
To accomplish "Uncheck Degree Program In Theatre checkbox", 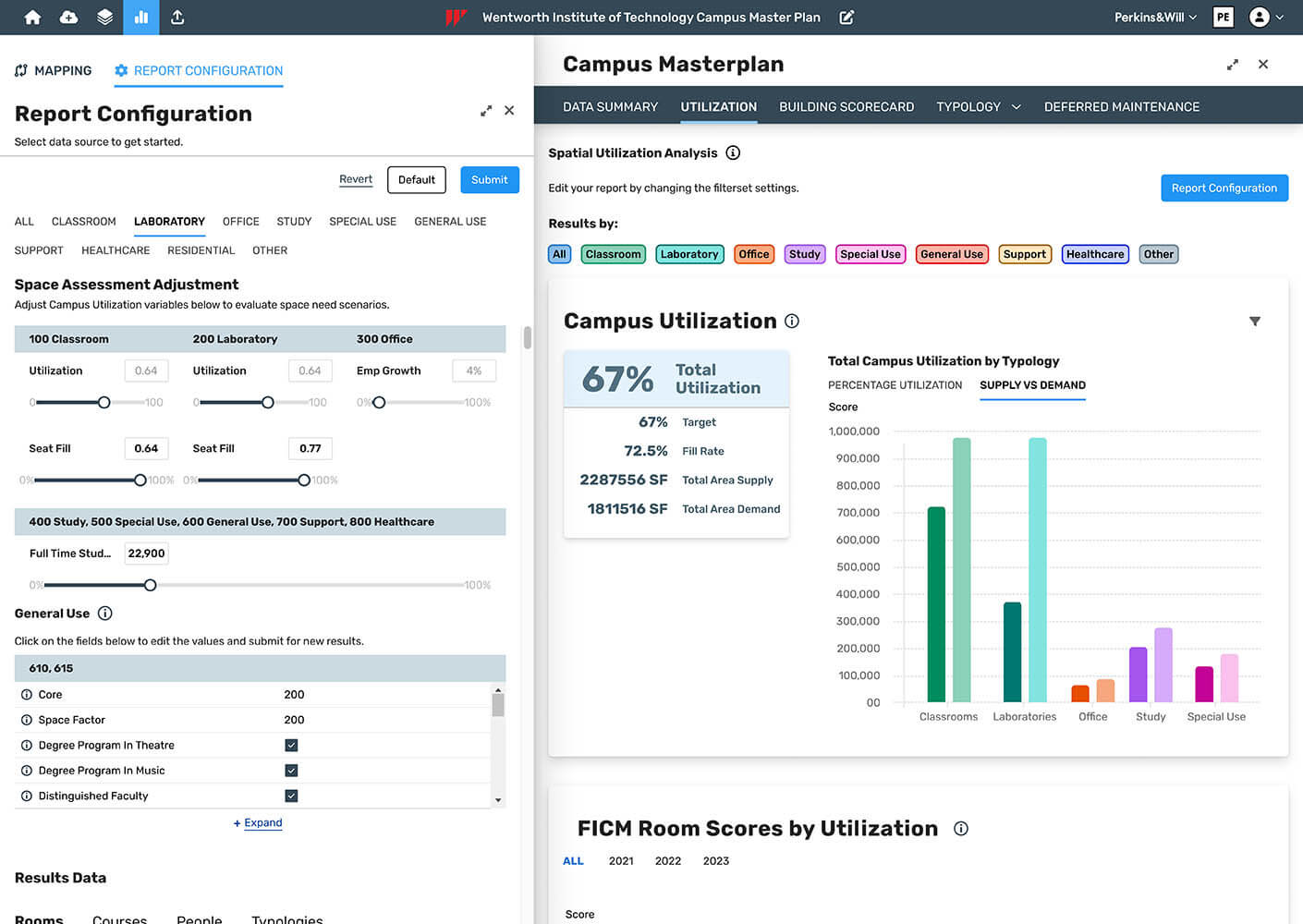I will click(x=291, y=746).
